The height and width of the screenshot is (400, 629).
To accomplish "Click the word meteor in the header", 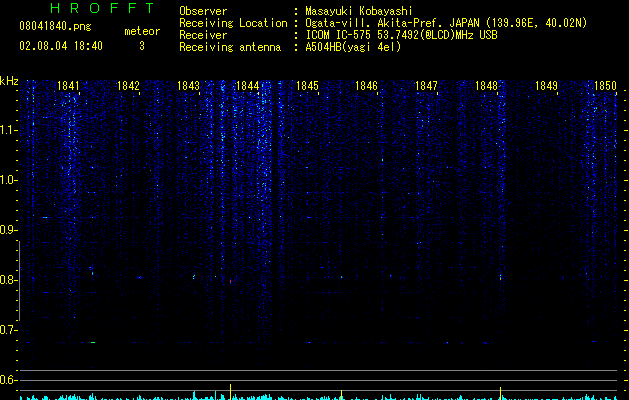I will (142, 31).
